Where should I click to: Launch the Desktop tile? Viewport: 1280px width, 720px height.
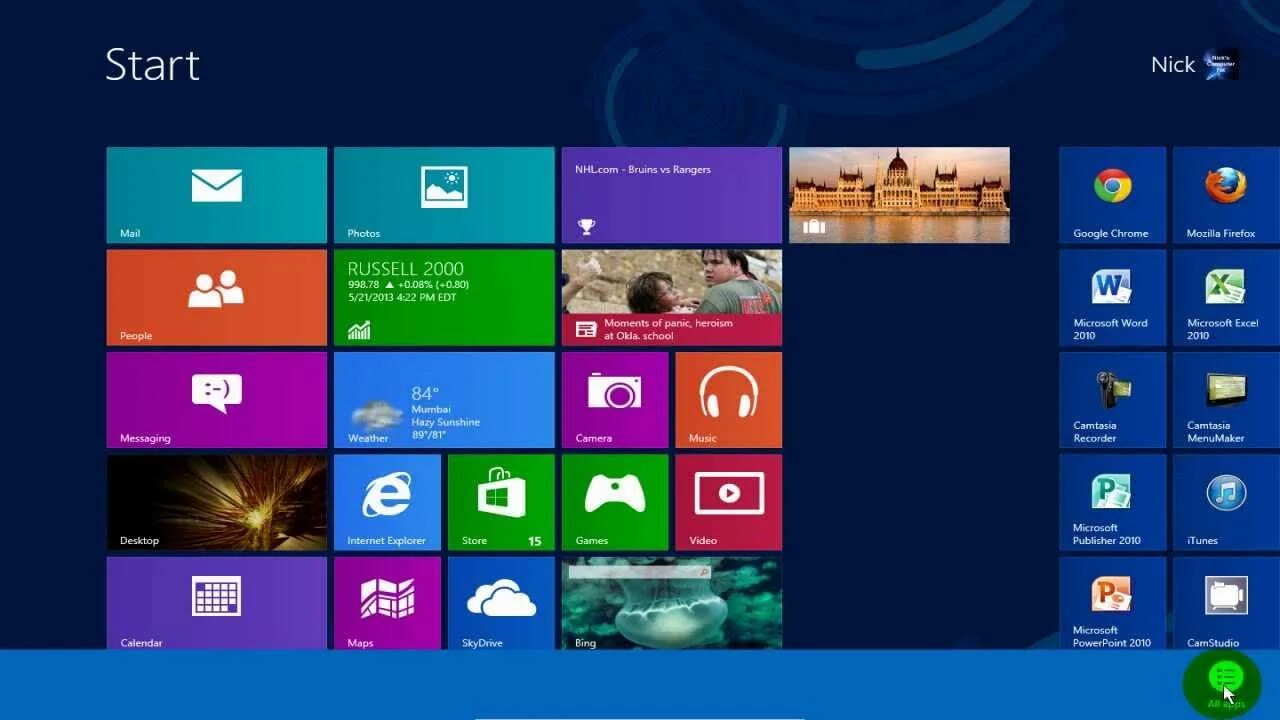click(217, 502)
